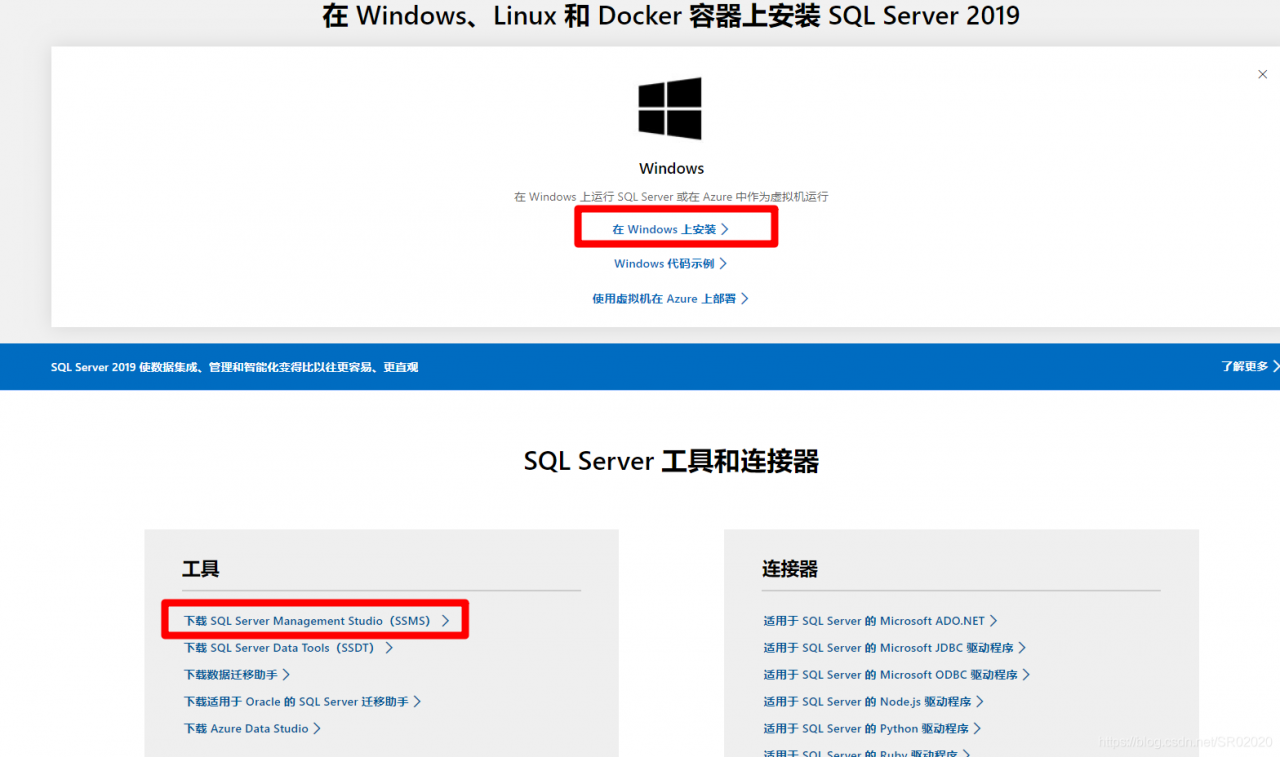The image size is (1280, 757).
Task: Open "使用虚拟机在 Azure 上部署" link
Action: (x=670, y=298)
